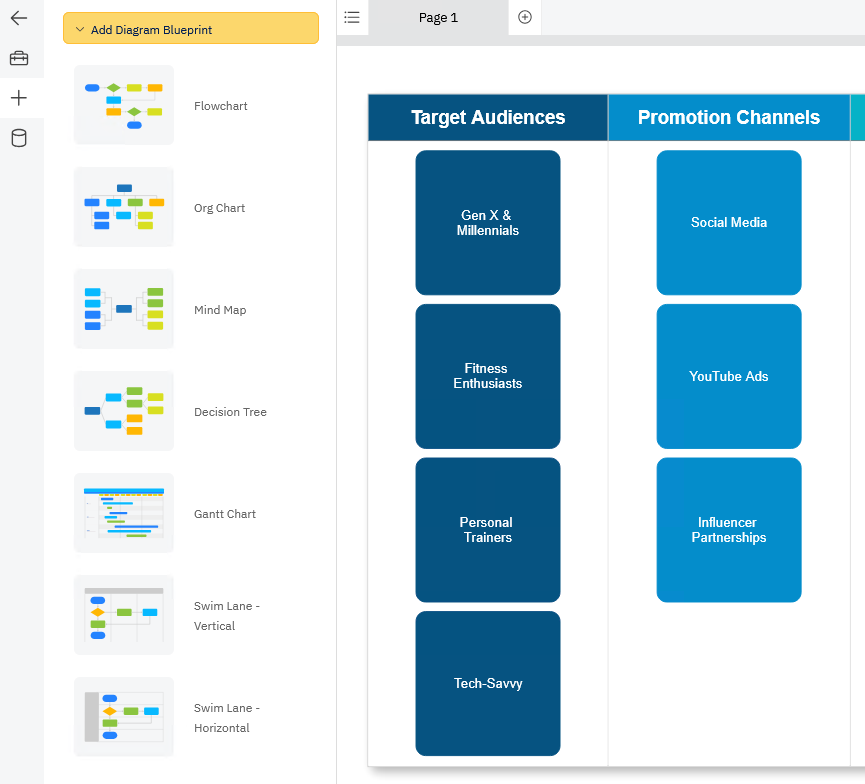
Task: Choose the Mind Map blueprint
Action: click(x=123, y=309)
